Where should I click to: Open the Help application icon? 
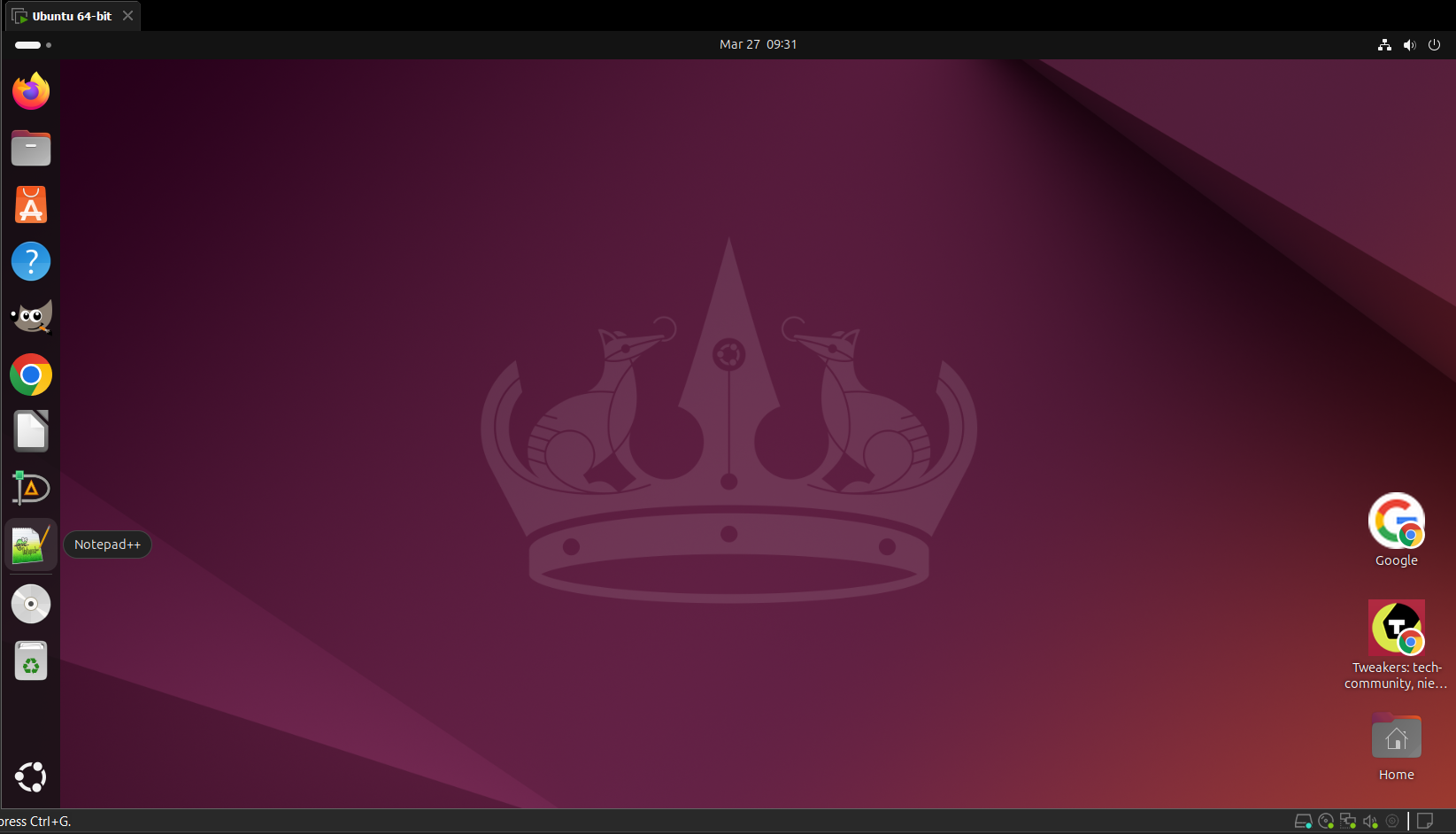pyautogui.click(x=31, y=261)
